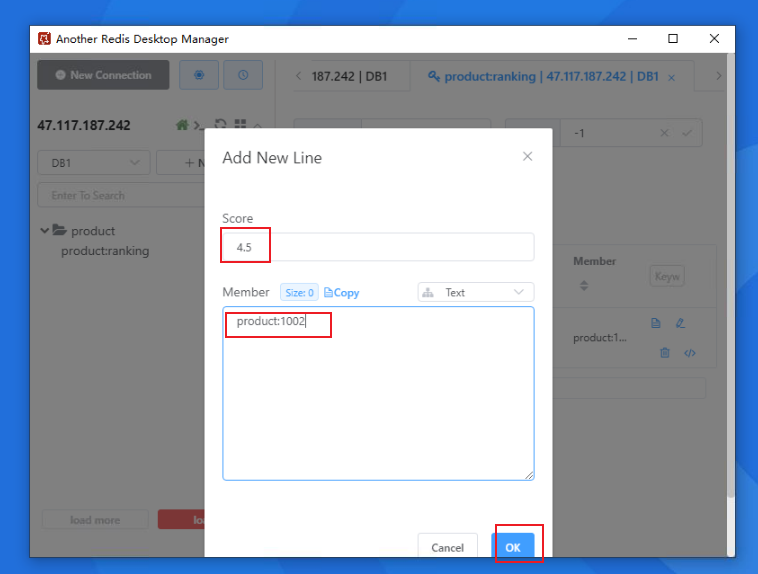Screen dimensions: 758x574
Task: Open the command log clock icon
Action: [243, 75]
